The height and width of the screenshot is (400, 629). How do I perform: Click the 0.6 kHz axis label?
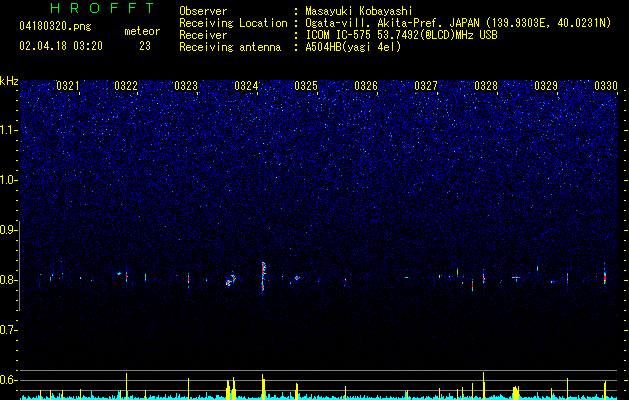pos(9,380)
